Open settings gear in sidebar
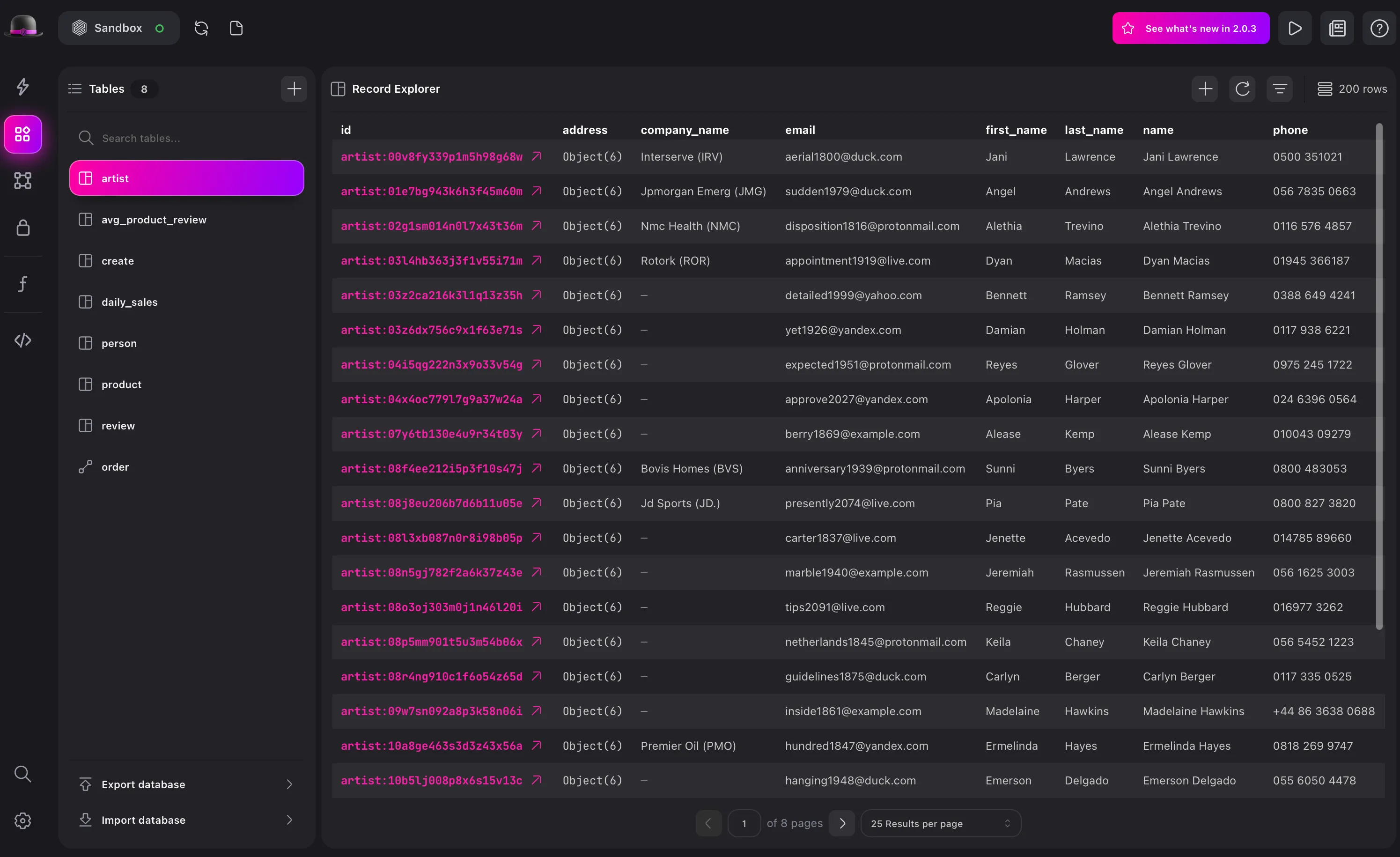 (x=23, y=820)
